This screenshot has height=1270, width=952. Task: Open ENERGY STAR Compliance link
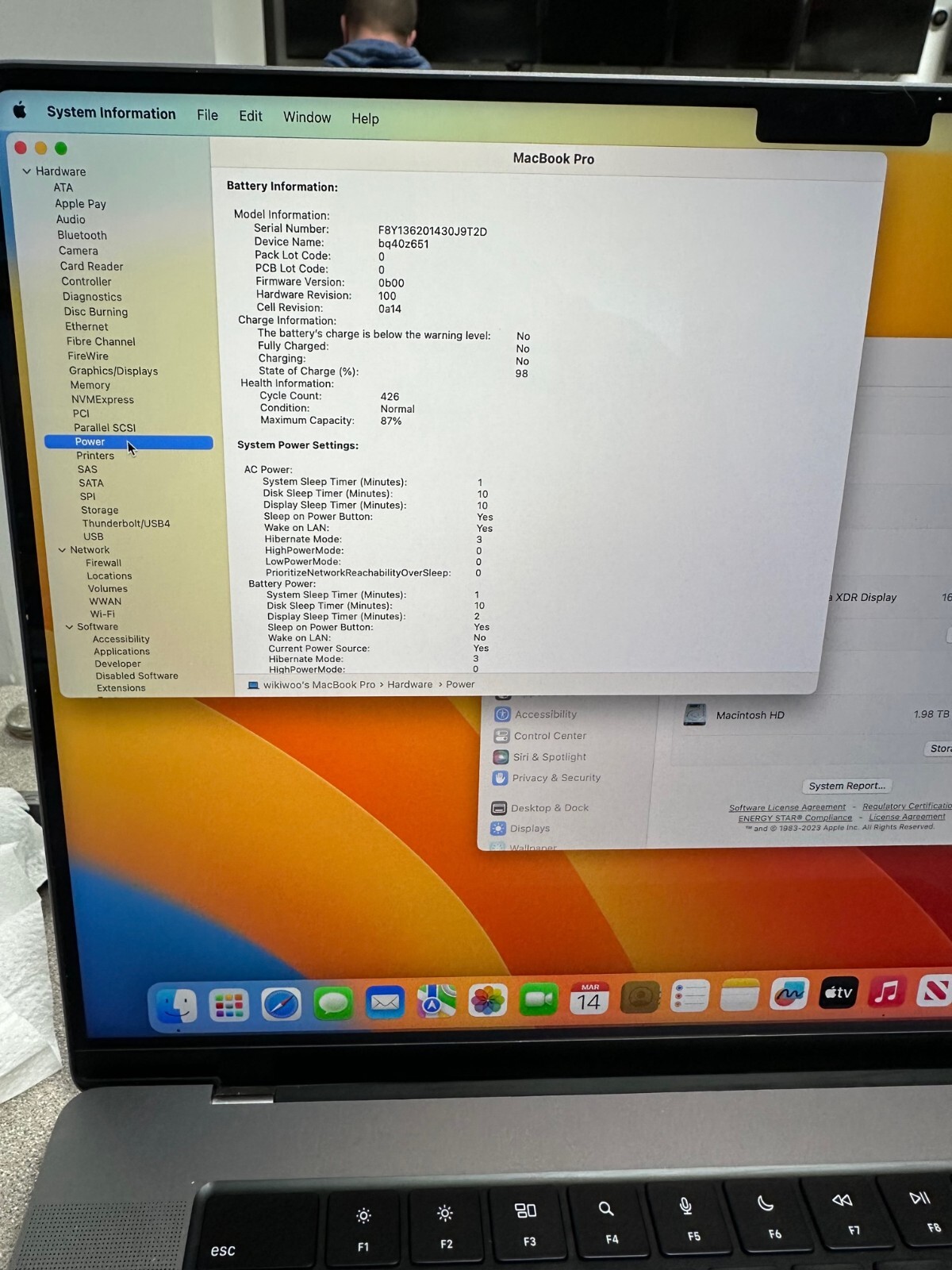[x=795, y=818]
